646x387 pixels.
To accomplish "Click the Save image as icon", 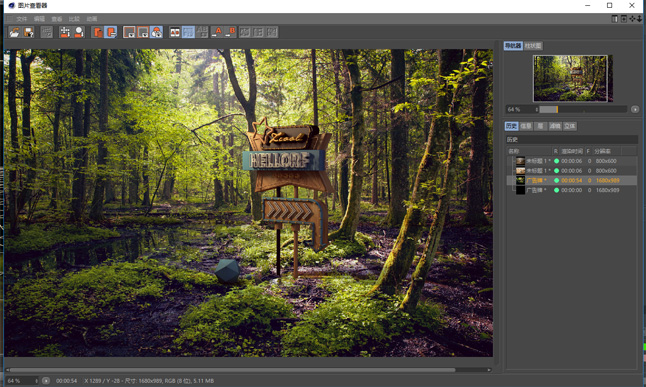I will coord(28,32).
